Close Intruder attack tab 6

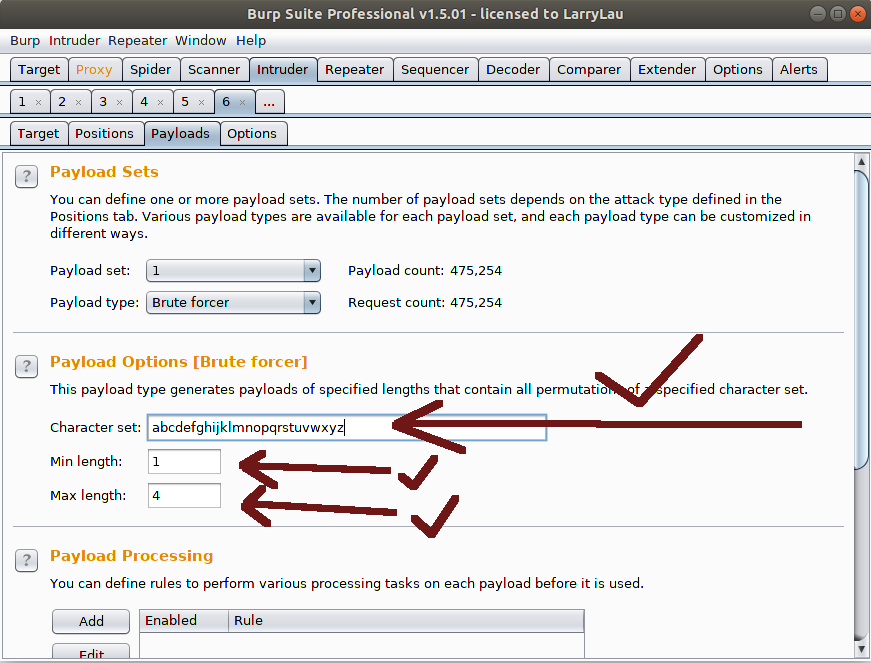tap(243, 102)
